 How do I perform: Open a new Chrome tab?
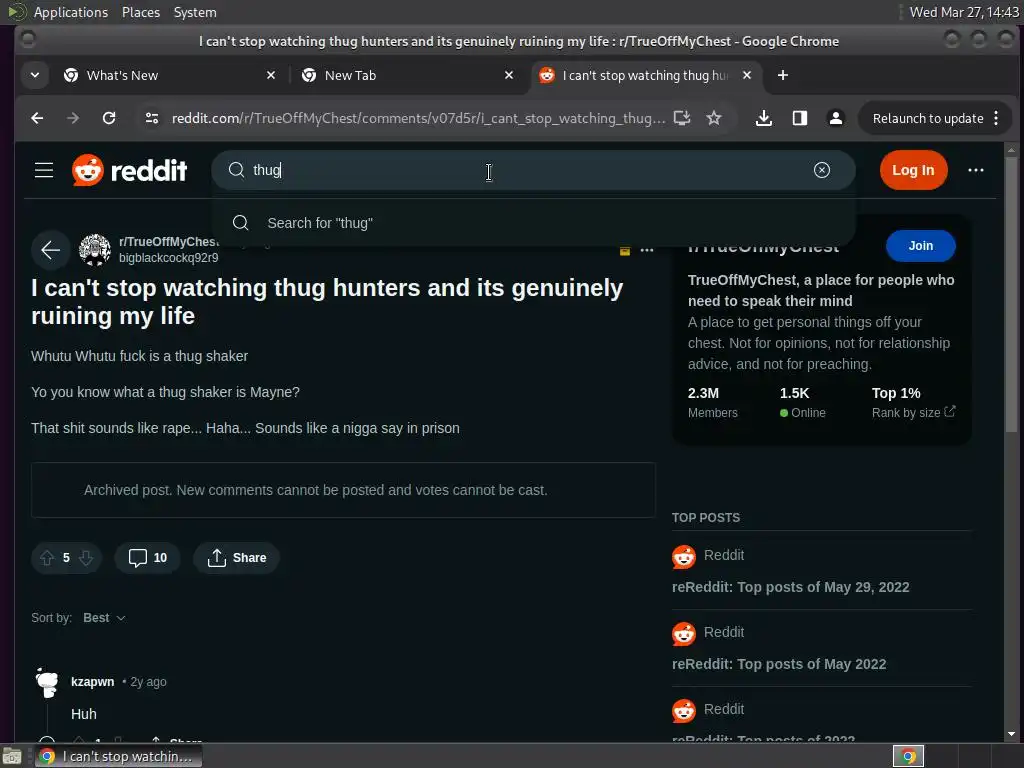[782, 75]
